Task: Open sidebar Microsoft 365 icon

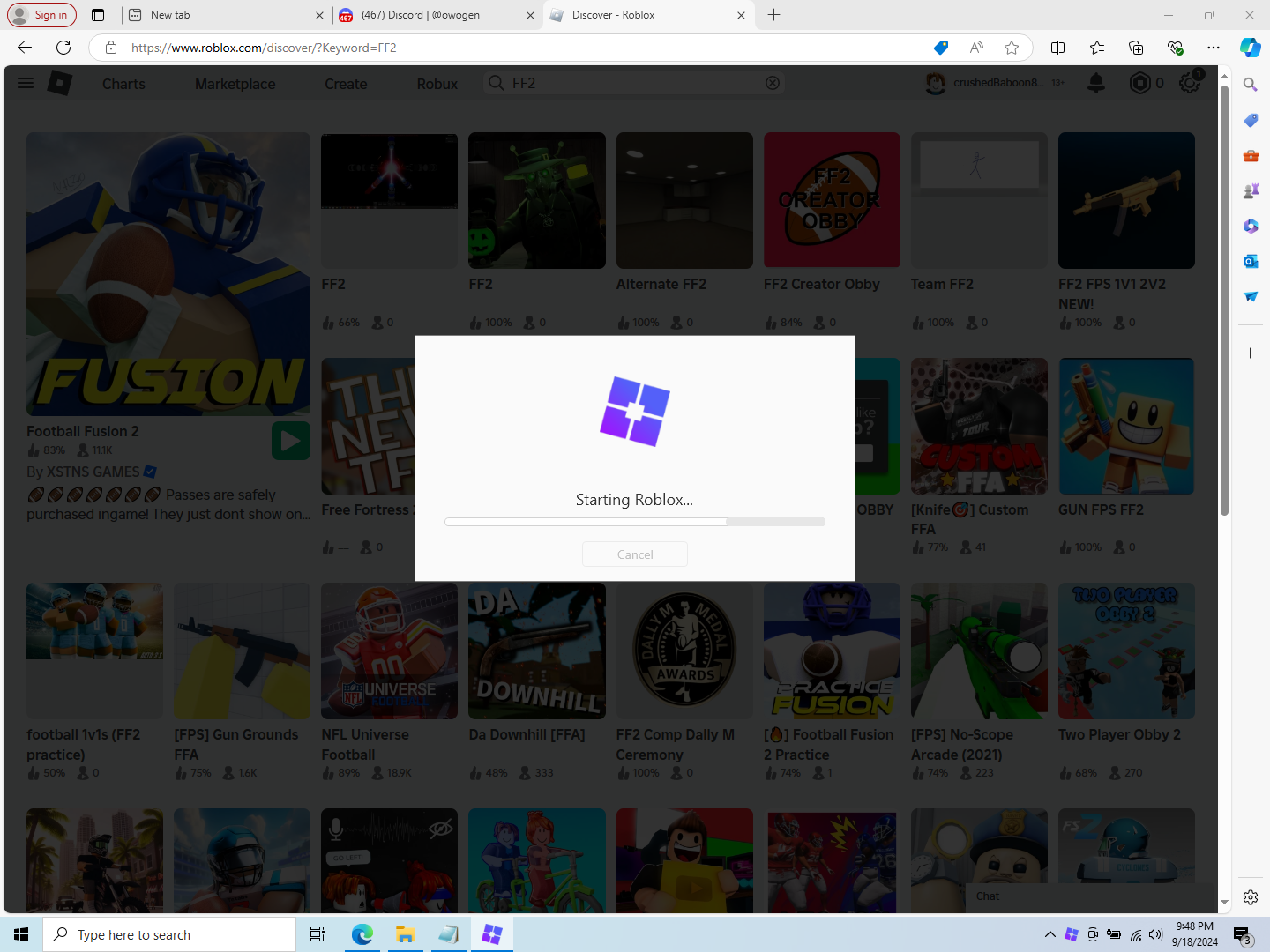Action: point(1251,226)
